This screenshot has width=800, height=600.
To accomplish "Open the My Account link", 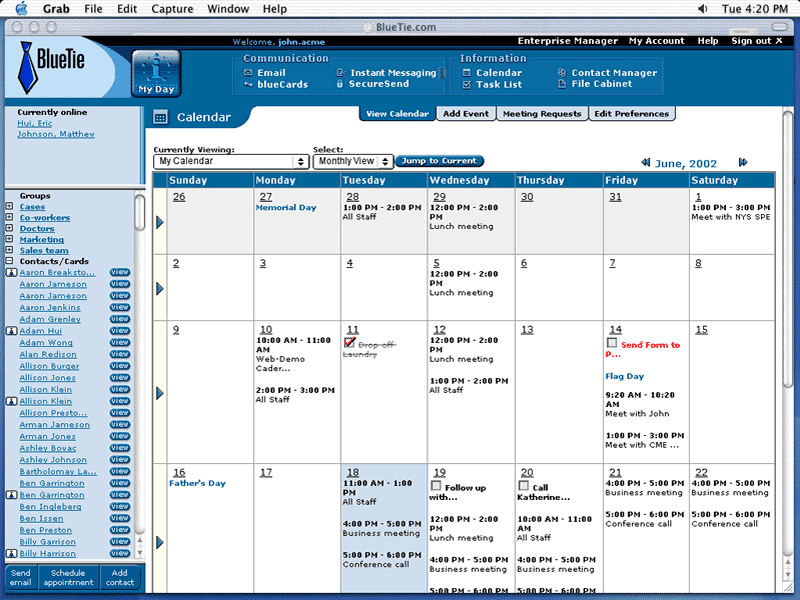I will click(657, 41).
